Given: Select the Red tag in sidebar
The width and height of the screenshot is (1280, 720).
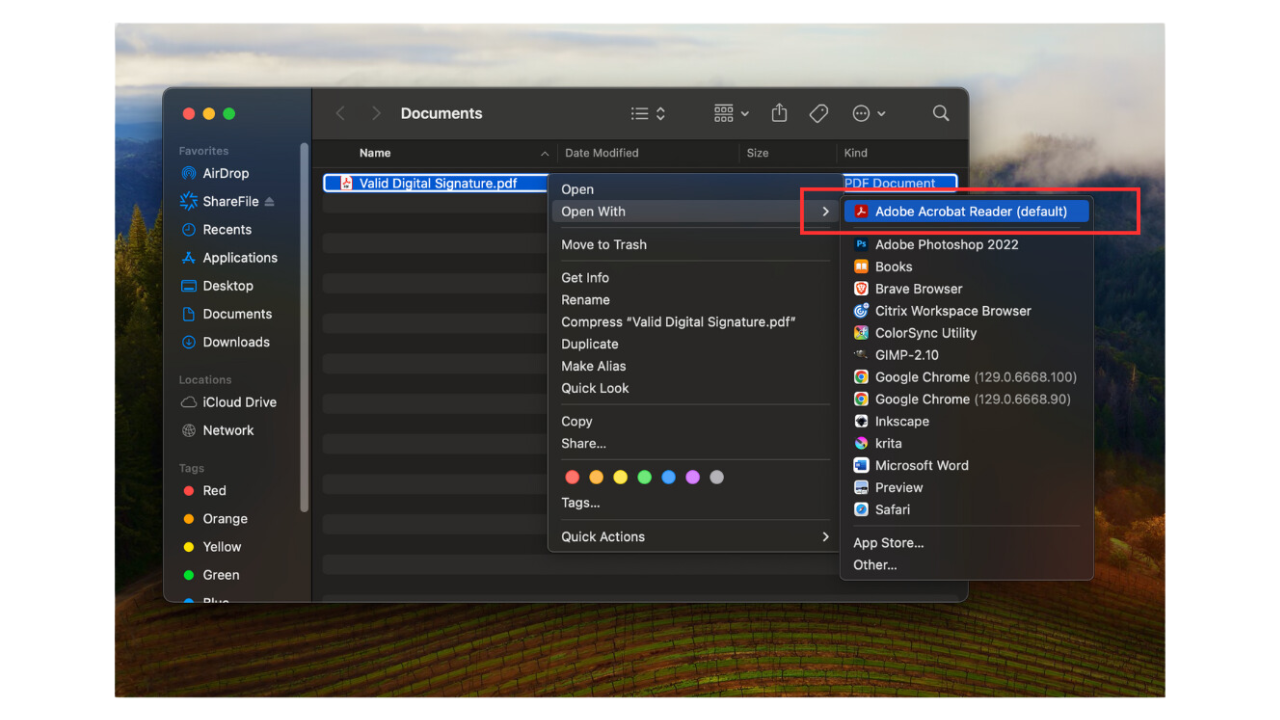Looking at the screenshot, I should coord(205,490).
